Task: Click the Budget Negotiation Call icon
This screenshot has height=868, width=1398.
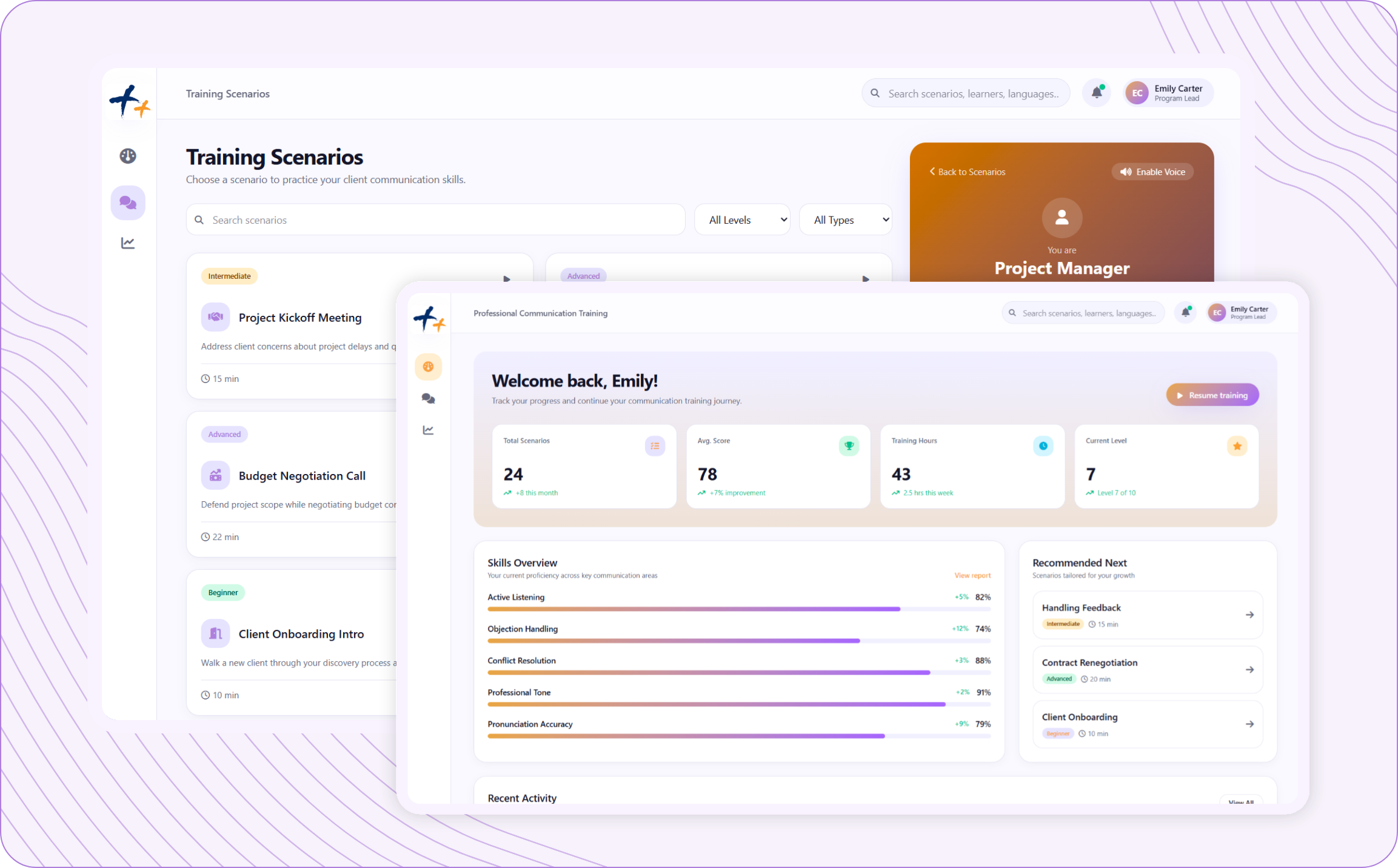Action: (215, 475)
